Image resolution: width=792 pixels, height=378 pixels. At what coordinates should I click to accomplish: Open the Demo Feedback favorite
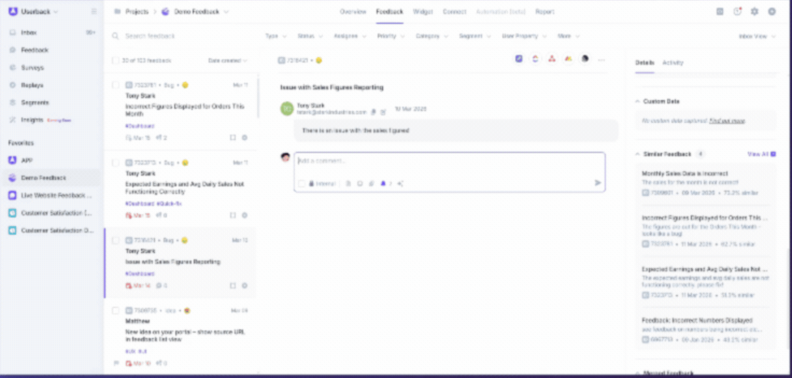43,178
